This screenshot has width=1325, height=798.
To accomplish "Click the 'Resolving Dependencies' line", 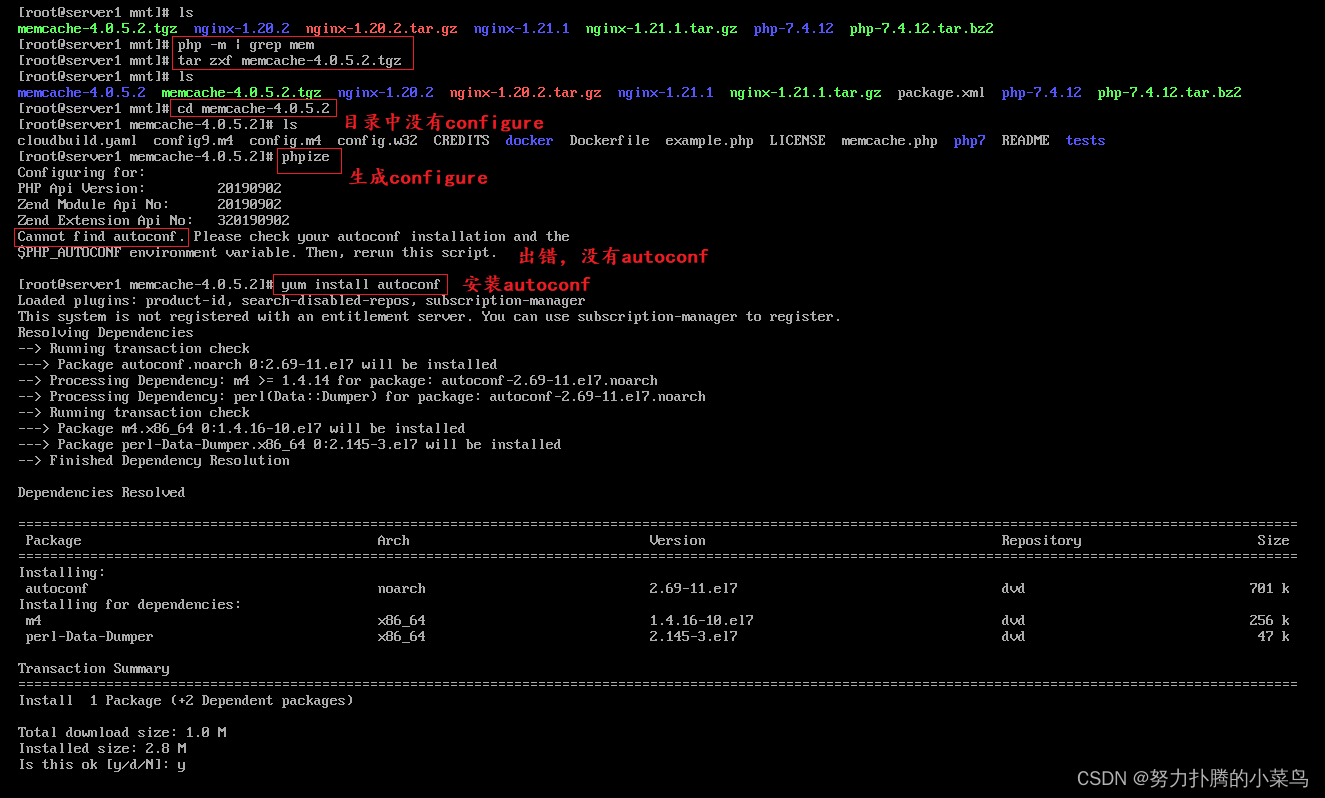I will tap(105, 333).
